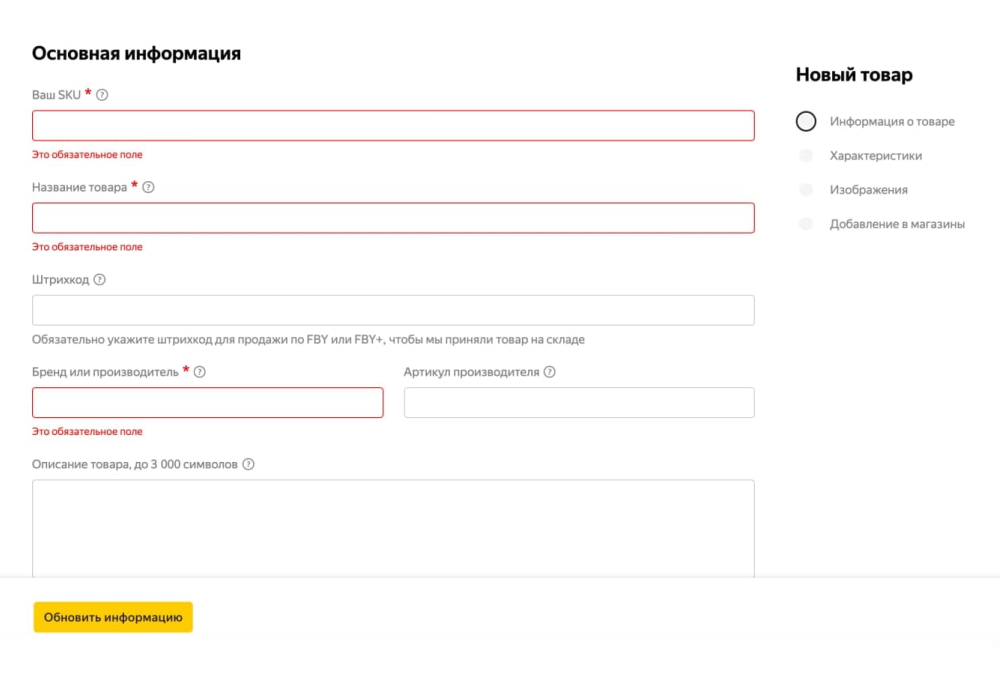Click the FBY штрихкод hint text
The image size is (1000, 682).
(x=308, y=340)
